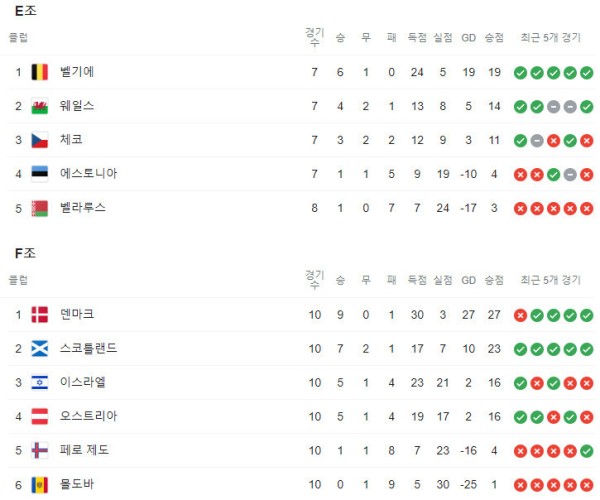Click the Moldova flag icon

39,485
